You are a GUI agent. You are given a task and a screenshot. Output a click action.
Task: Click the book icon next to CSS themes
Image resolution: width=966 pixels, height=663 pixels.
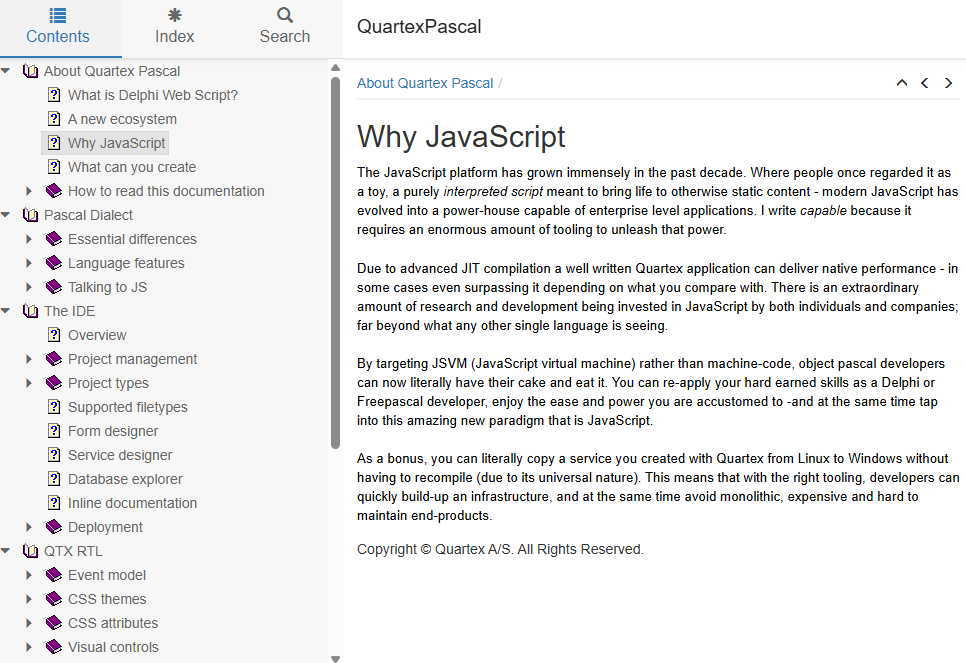coord(54,599)
